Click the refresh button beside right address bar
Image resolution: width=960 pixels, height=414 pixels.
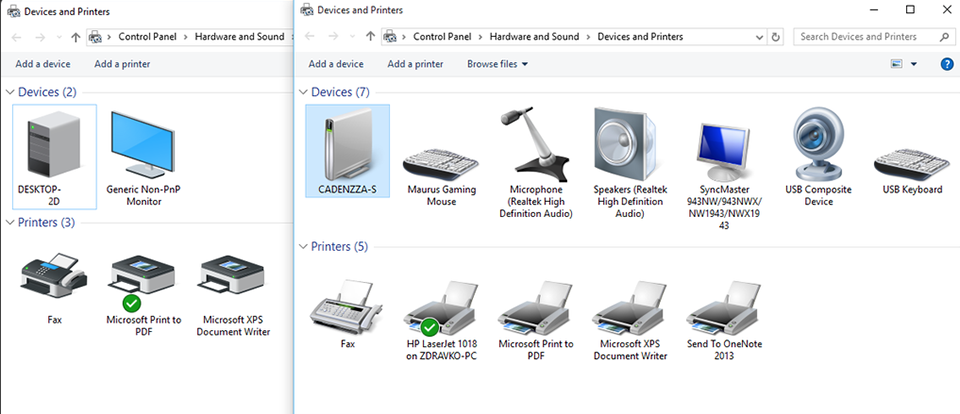(x=776, y=37)
